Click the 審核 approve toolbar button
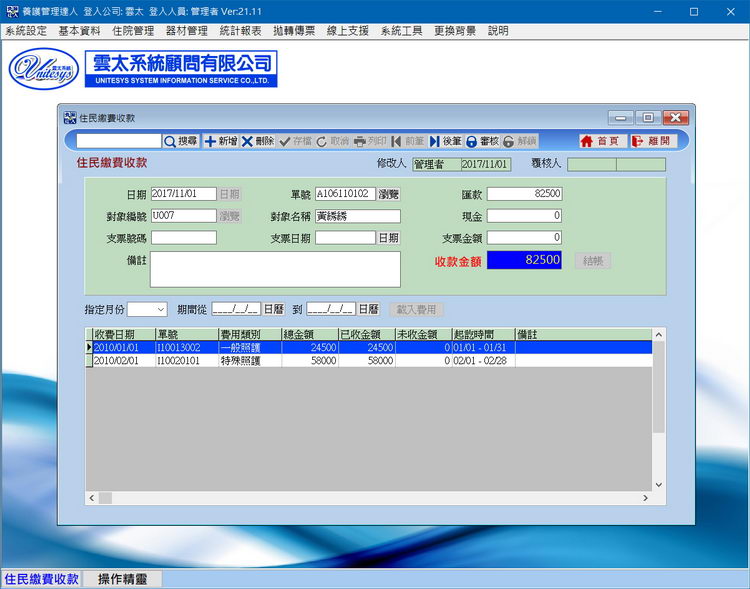Image resolution: width=750 pixels, height=589 pixels. point(483,142)
